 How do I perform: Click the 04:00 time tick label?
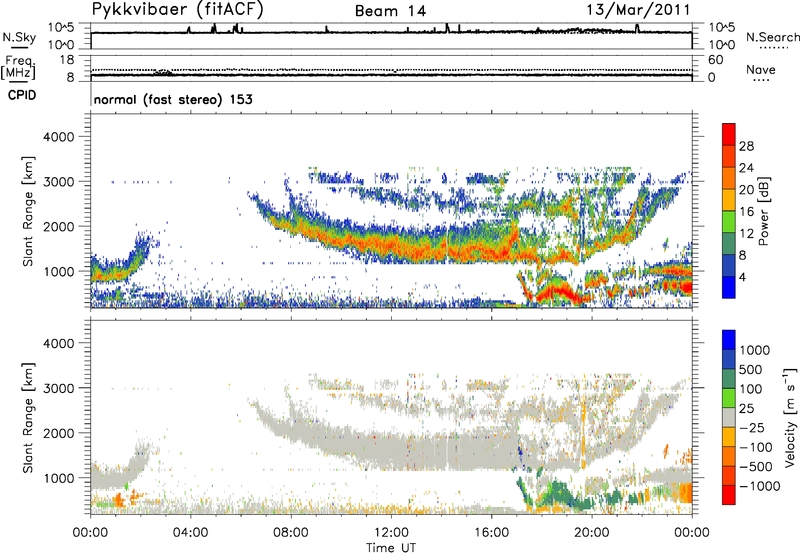[x=190, y=533]
